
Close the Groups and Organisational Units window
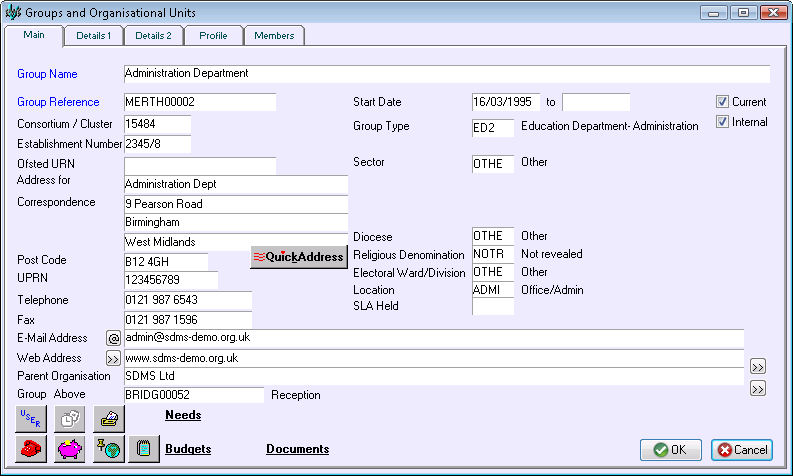click(x=773, y=13)
